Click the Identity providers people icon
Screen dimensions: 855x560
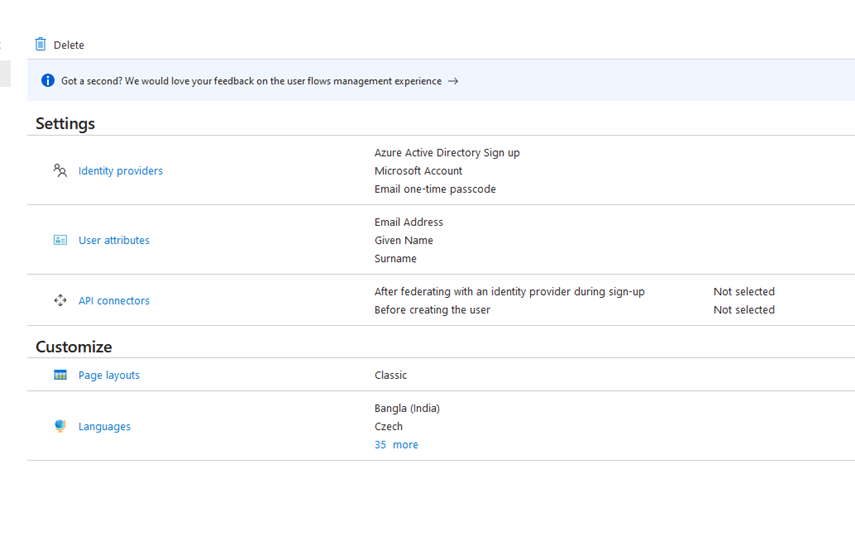[x=60, y=171]
